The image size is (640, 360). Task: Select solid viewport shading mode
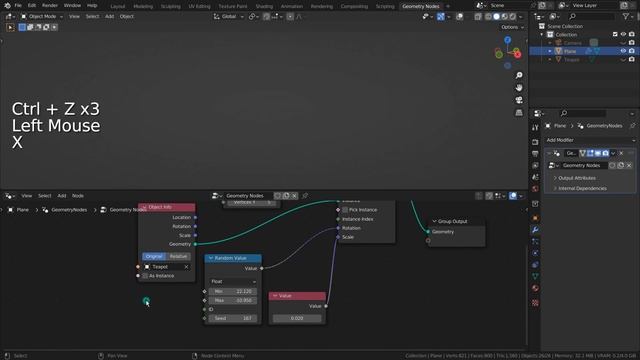(496, 16)
